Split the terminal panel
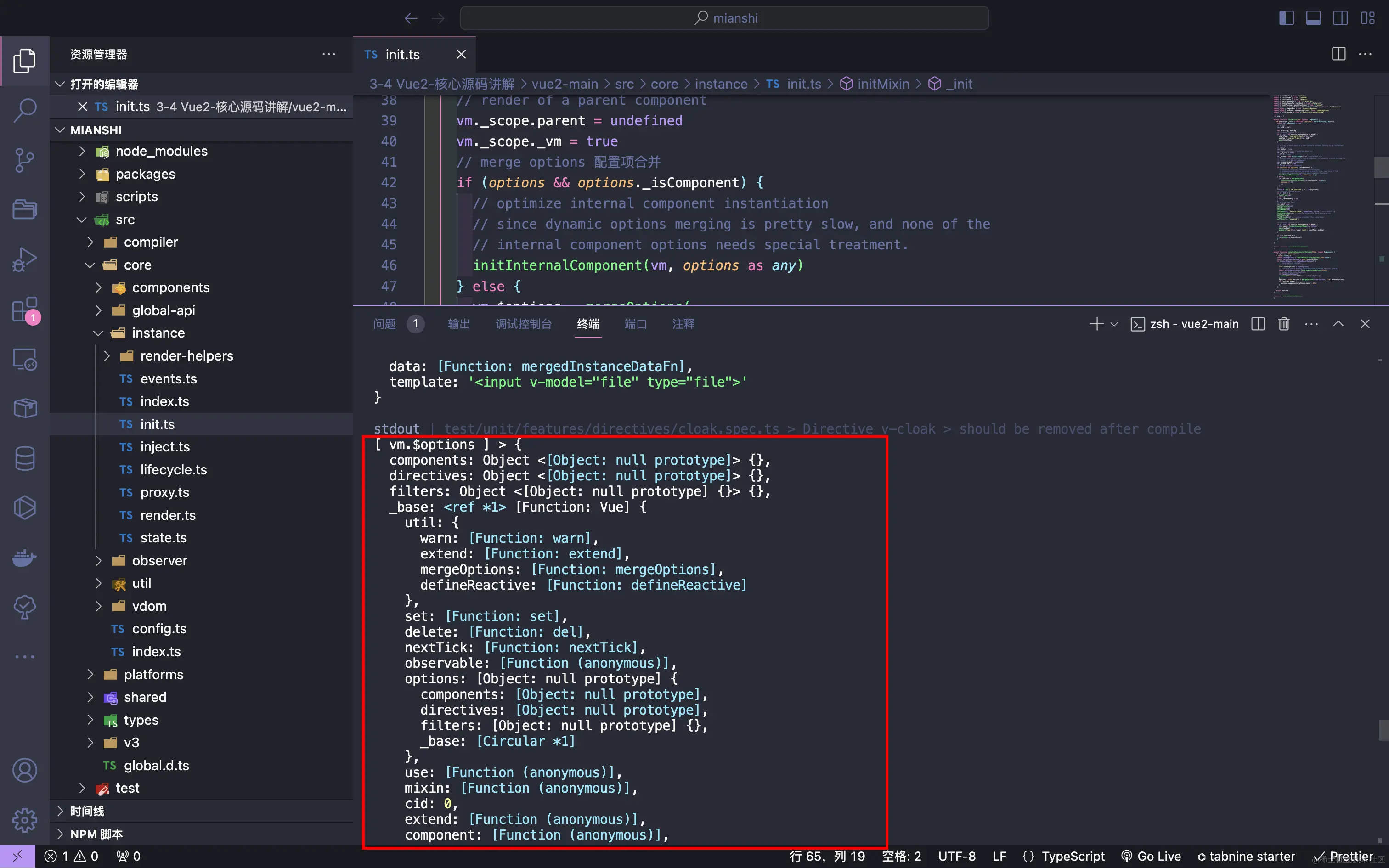The height and width of the screenshot is (868, 1389). pyautogui.click(x=1258, y=324)
